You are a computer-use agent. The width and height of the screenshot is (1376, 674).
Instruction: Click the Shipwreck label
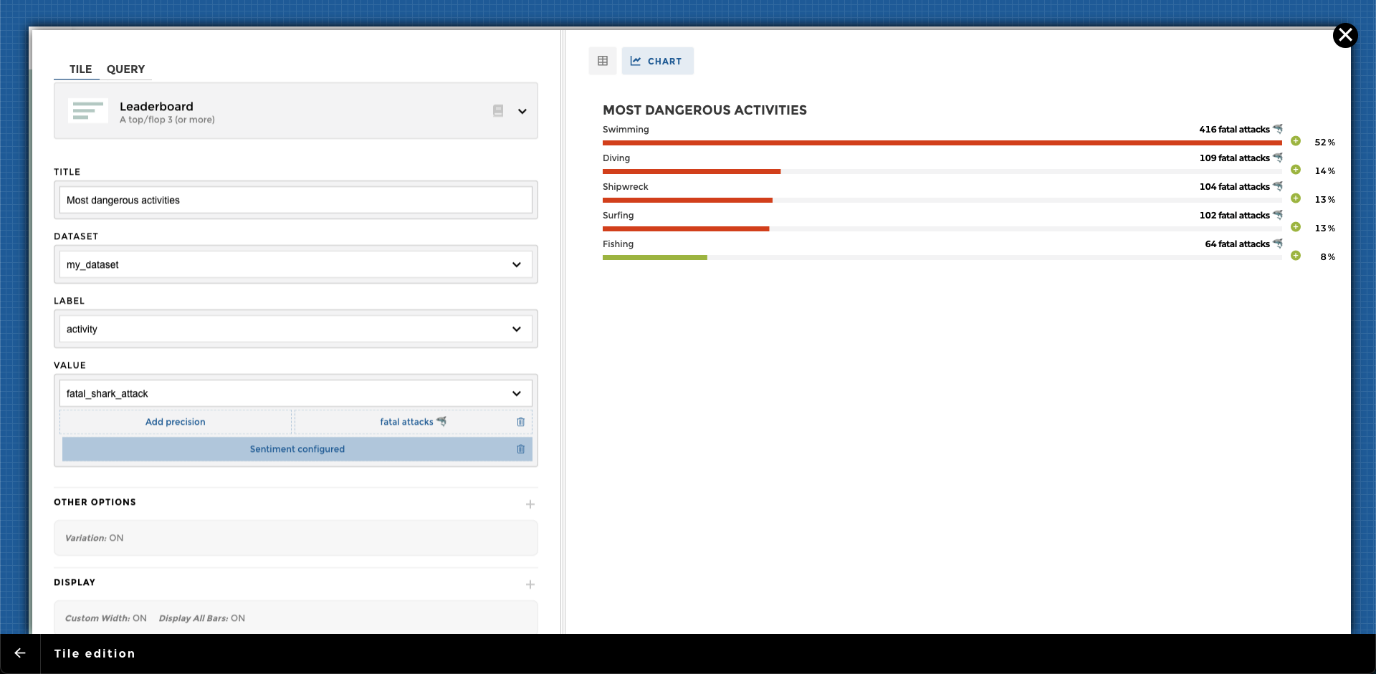tap(626, 187)
